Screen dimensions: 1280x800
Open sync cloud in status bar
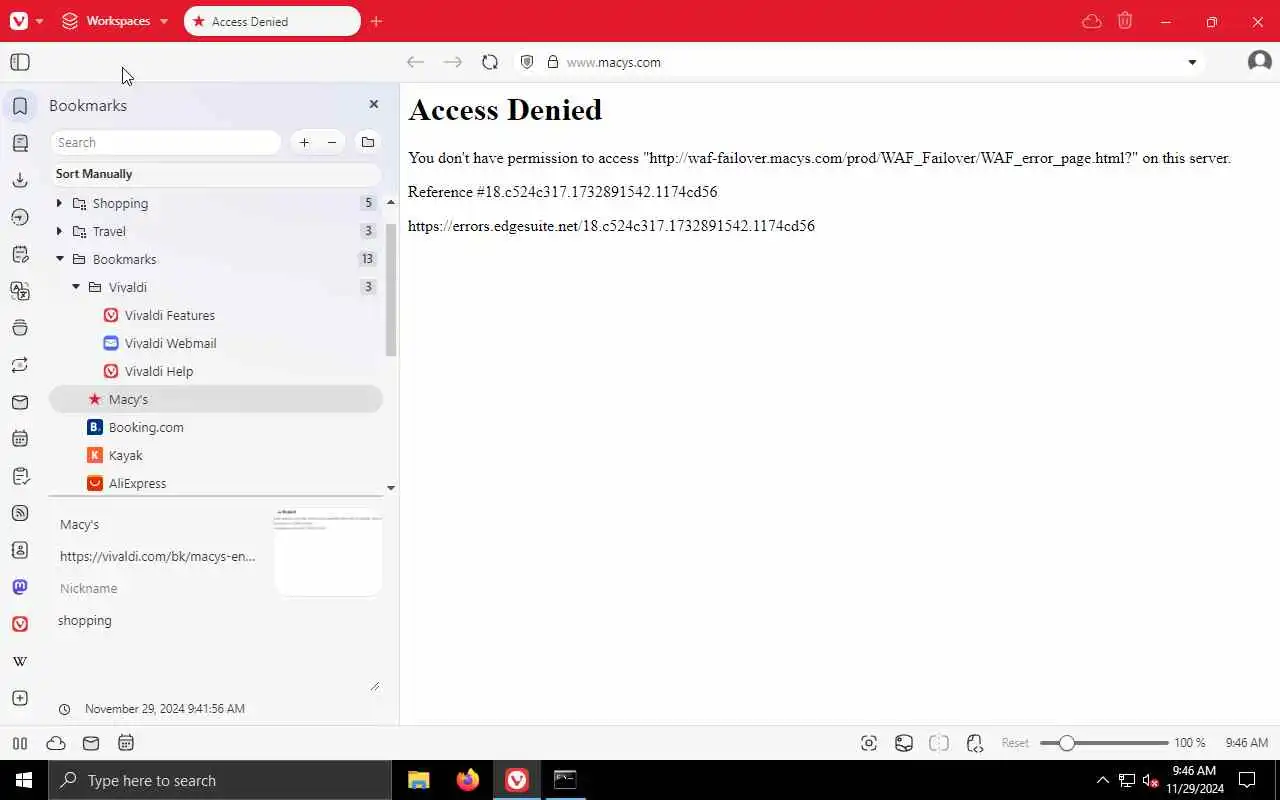[56, 743]
